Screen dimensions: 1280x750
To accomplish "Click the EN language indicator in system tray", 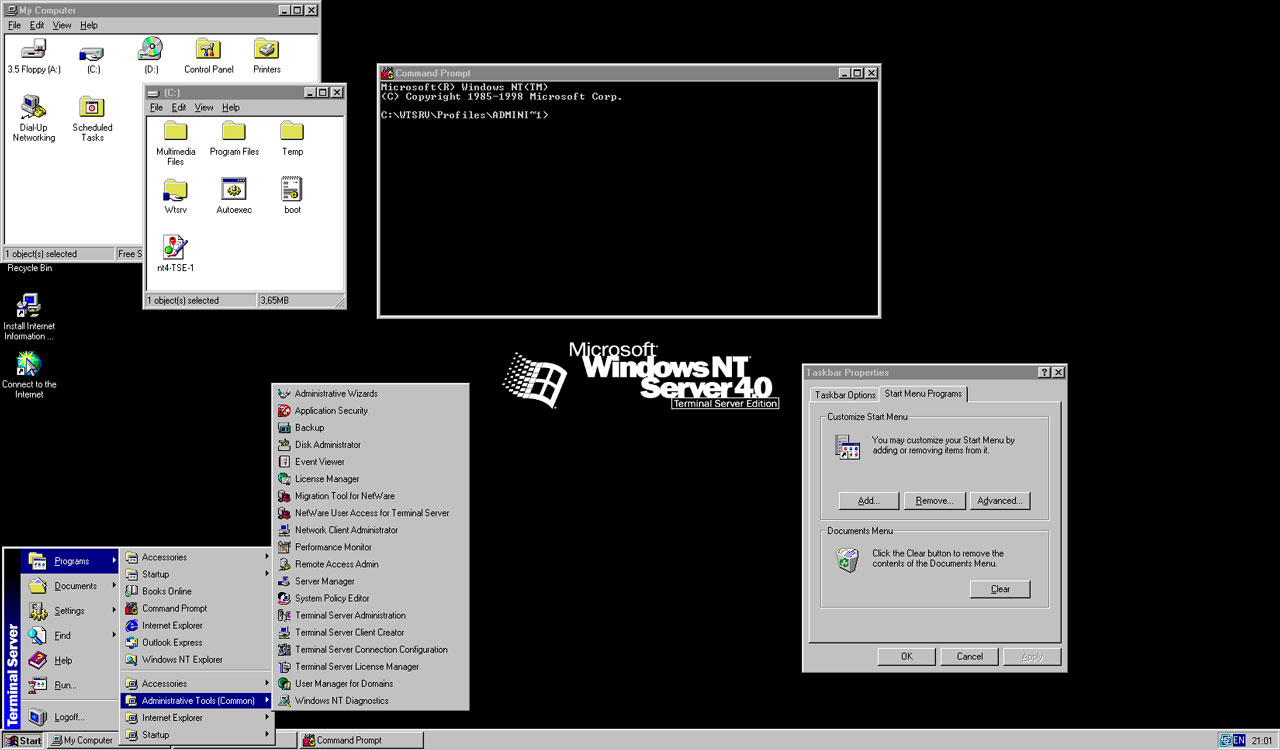I will point(1239,741).
